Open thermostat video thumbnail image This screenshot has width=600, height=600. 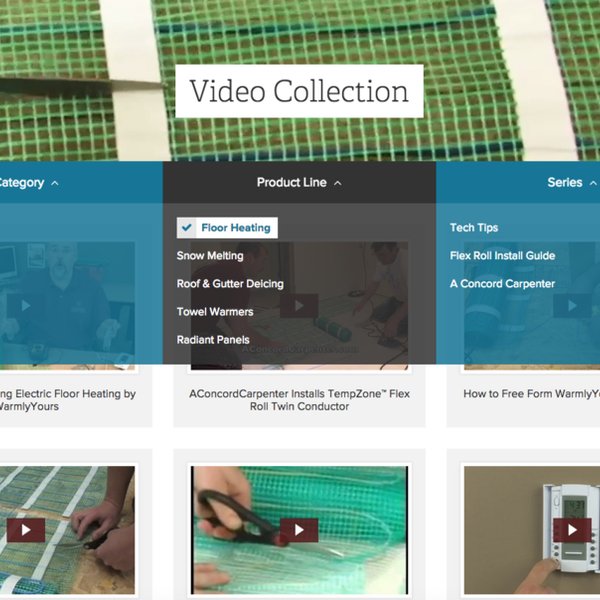tap(532, 530)
